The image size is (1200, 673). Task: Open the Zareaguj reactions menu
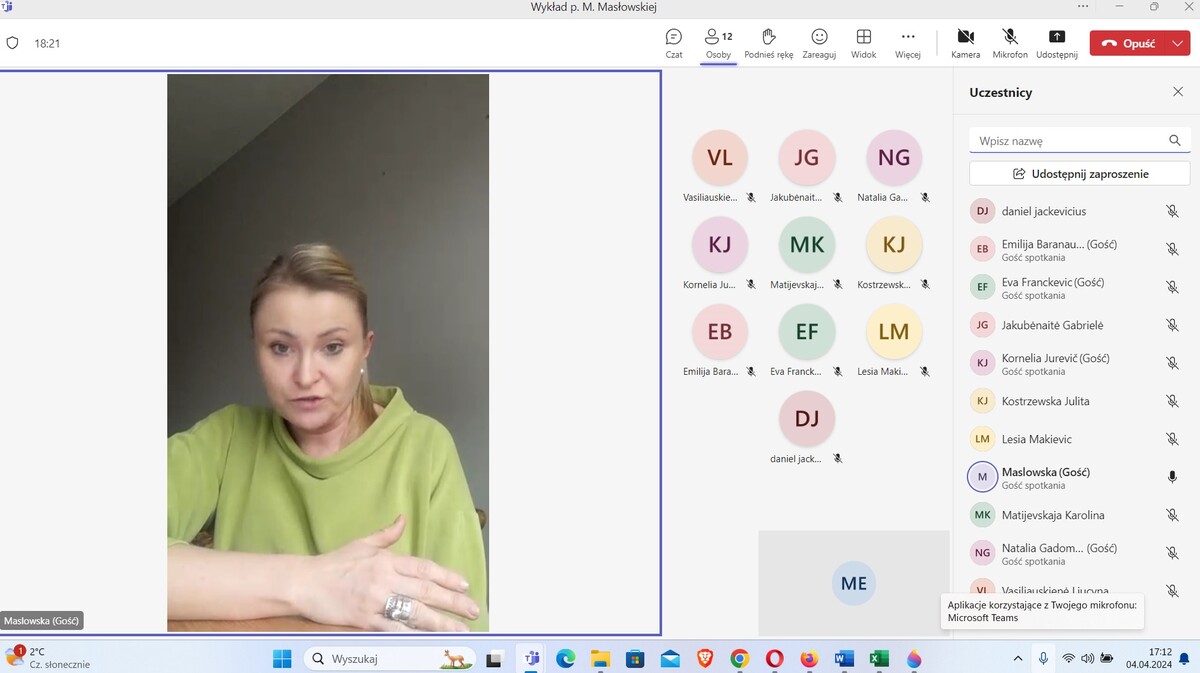[819, 43]
